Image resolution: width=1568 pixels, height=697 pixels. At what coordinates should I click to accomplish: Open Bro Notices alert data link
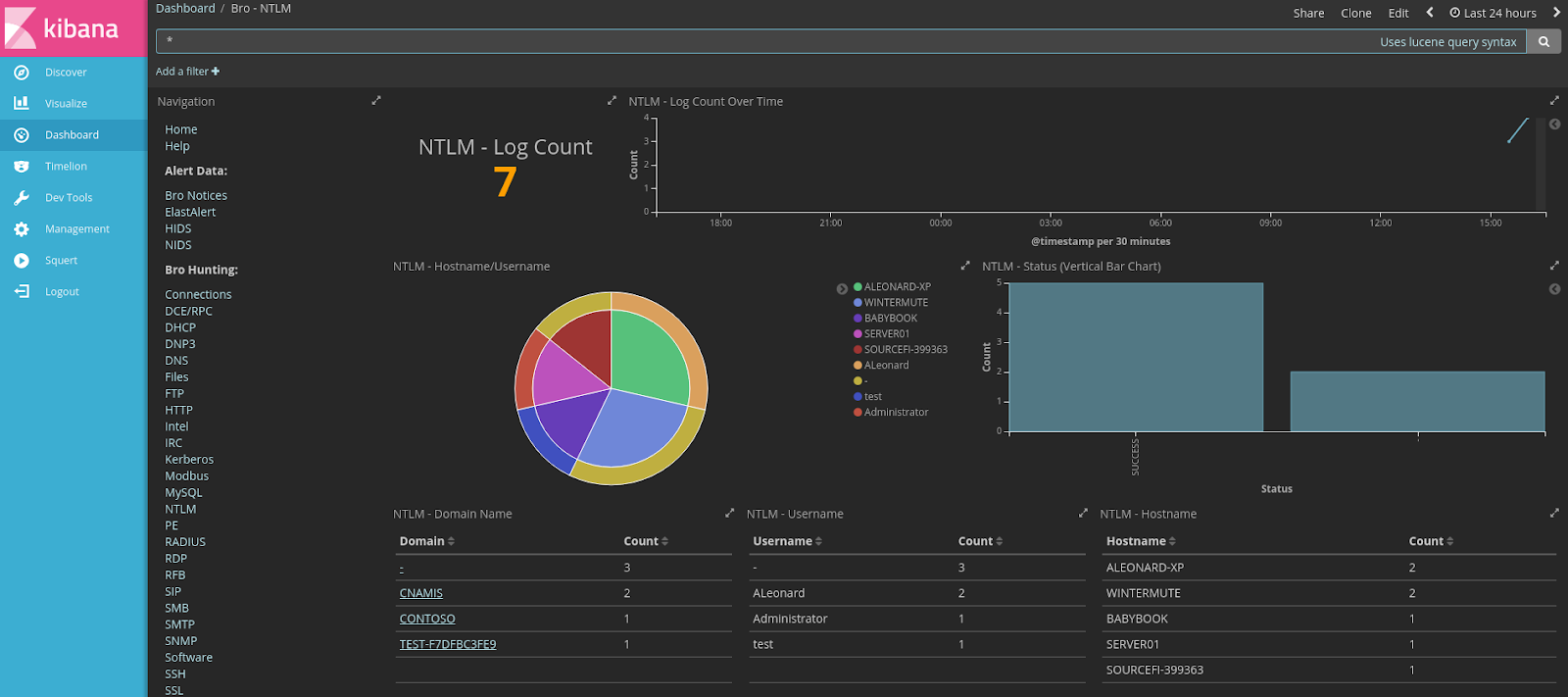pos(196,196)
